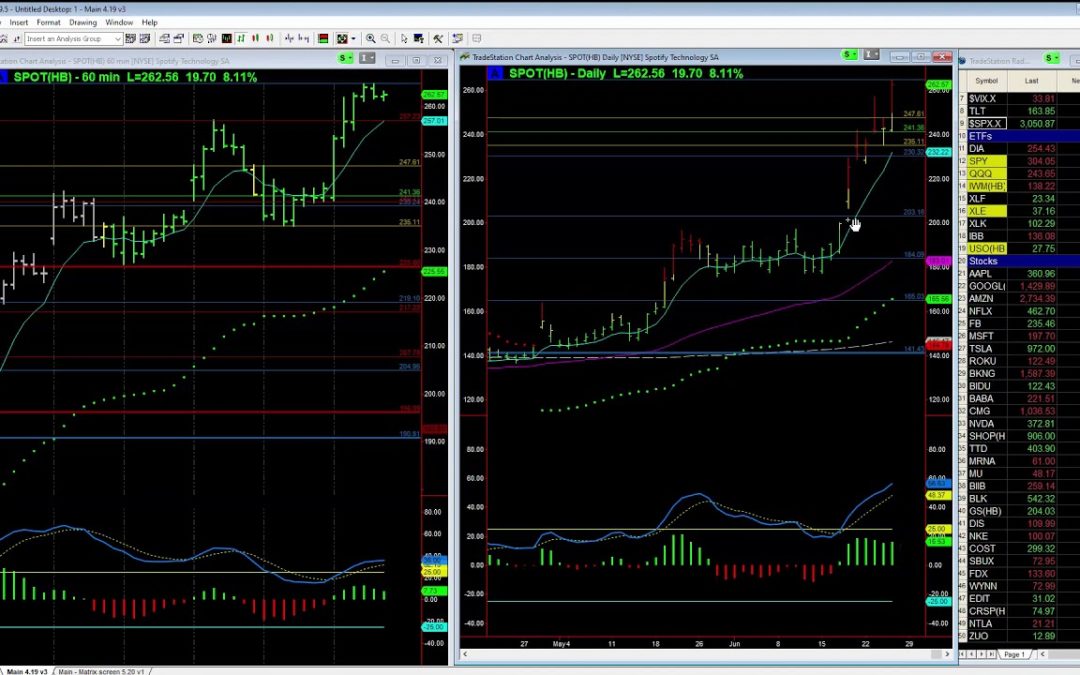Click the printer-like toolbar icon left of the calendar icon
1080x675 pixels.
178,39
